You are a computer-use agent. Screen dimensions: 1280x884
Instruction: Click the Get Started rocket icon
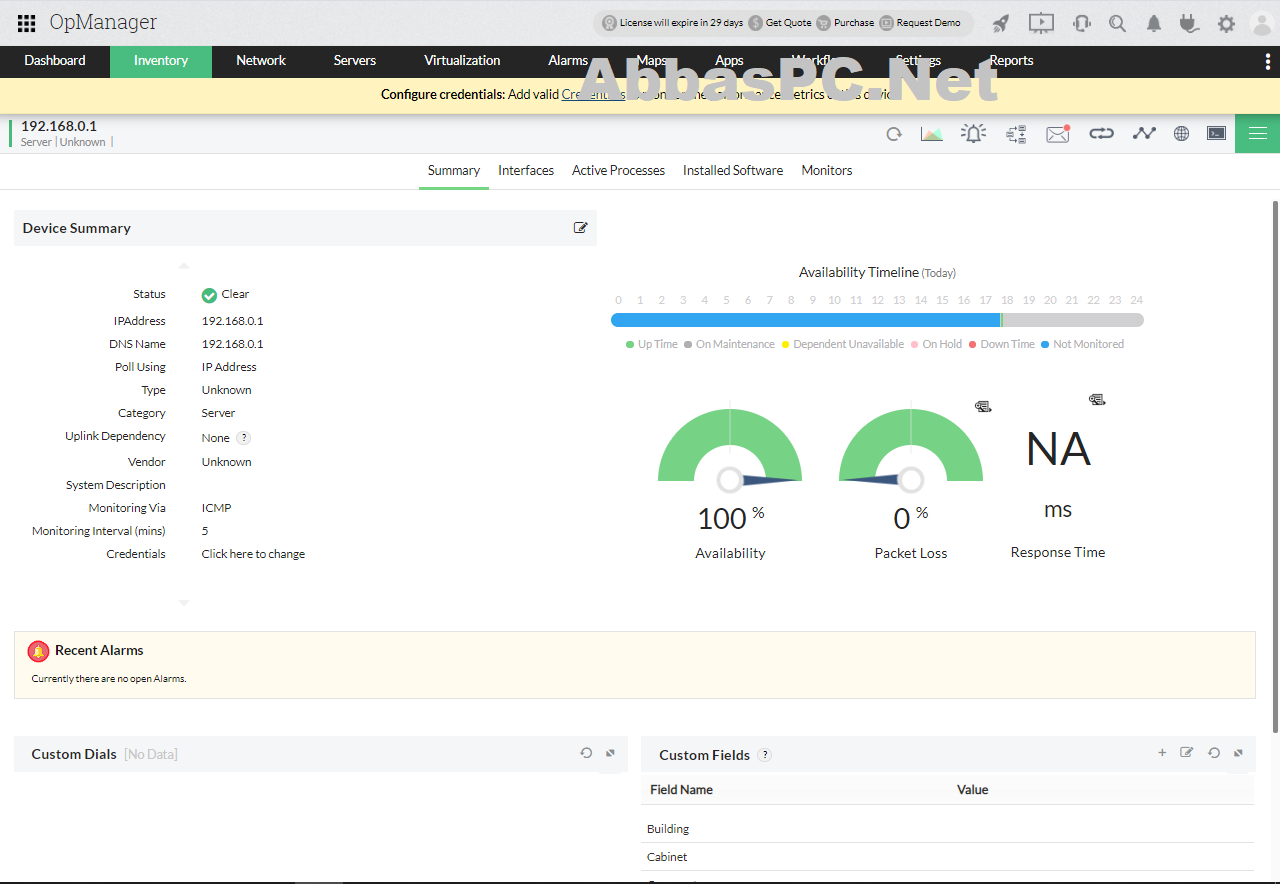click(x=1000, y=23)
